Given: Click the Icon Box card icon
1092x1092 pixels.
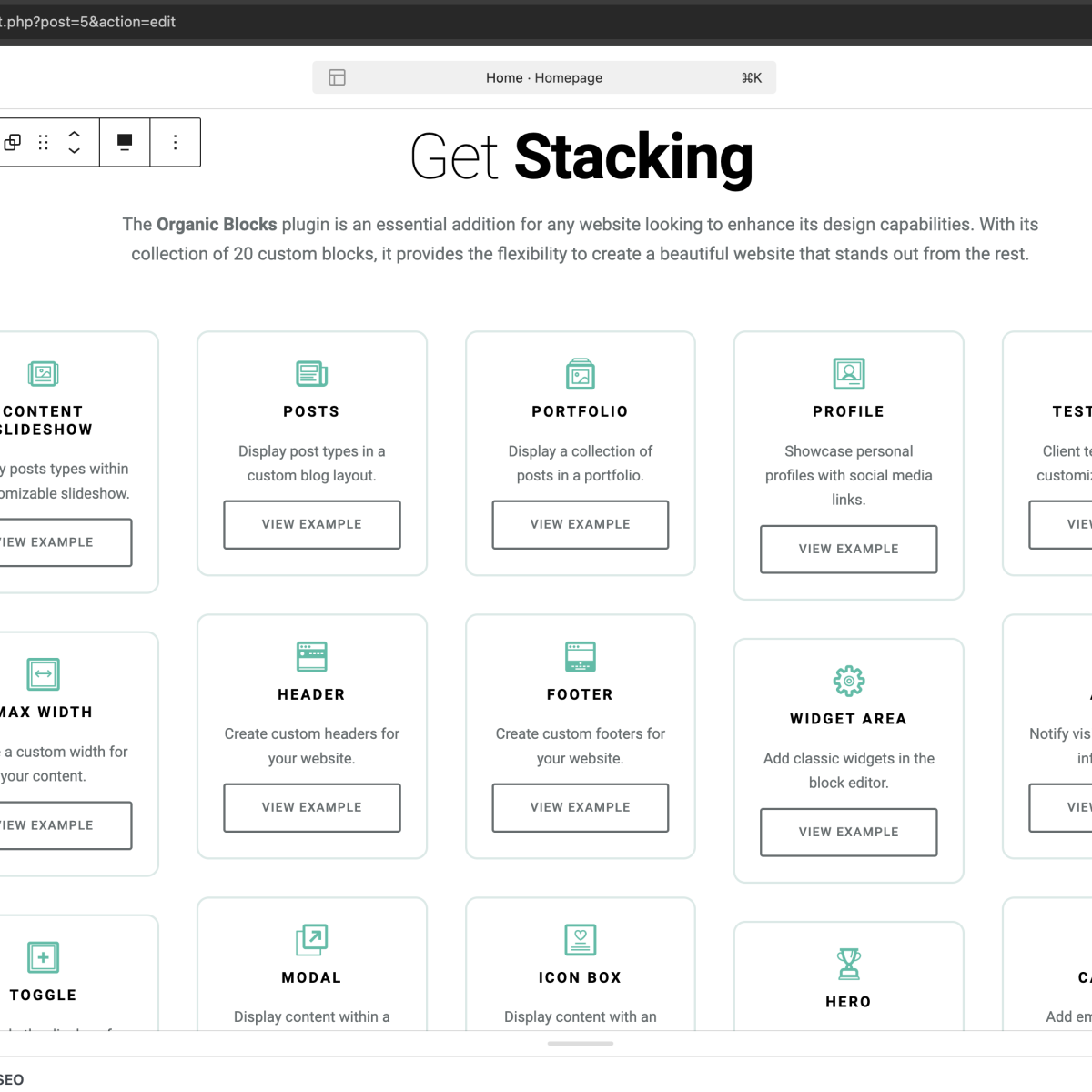Looking at the screenshot, I should pyautogui.click(x=581, y=939).
